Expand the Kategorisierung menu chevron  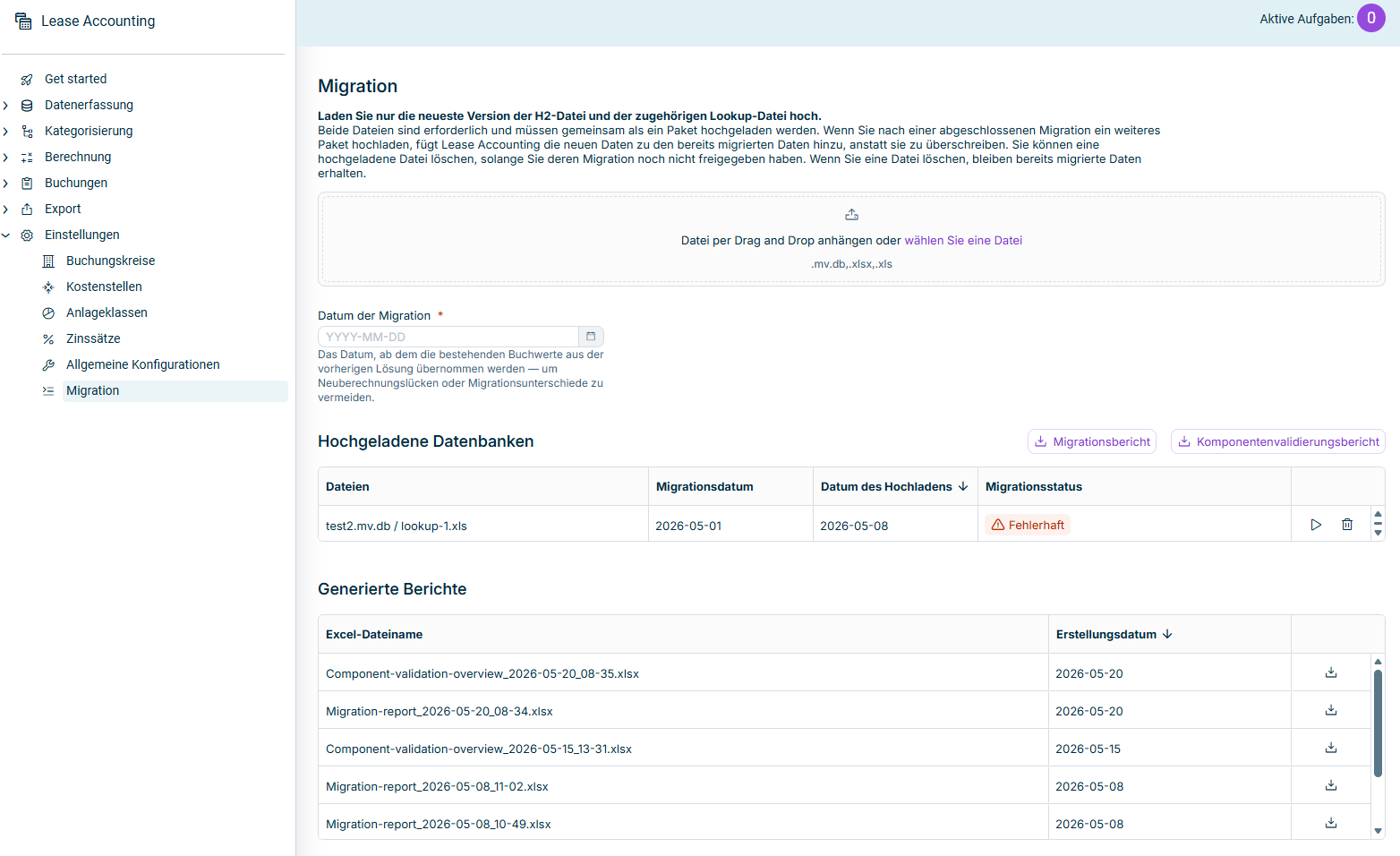pos(5,132)
